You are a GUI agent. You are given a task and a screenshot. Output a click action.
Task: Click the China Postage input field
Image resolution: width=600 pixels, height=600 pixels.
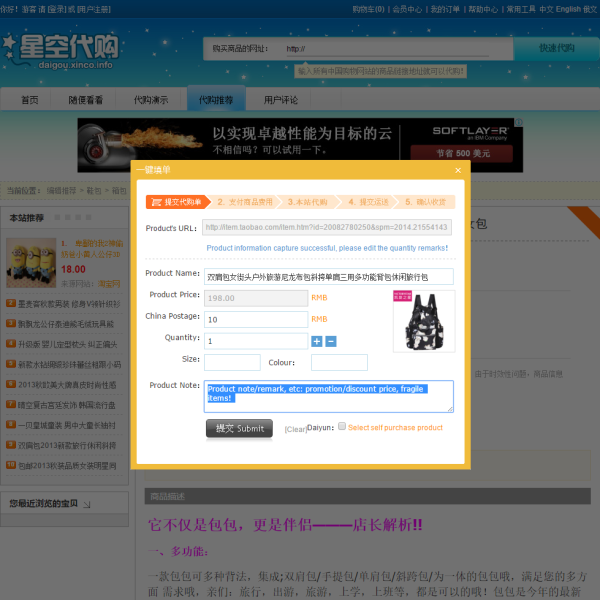[x=256, y=319]
